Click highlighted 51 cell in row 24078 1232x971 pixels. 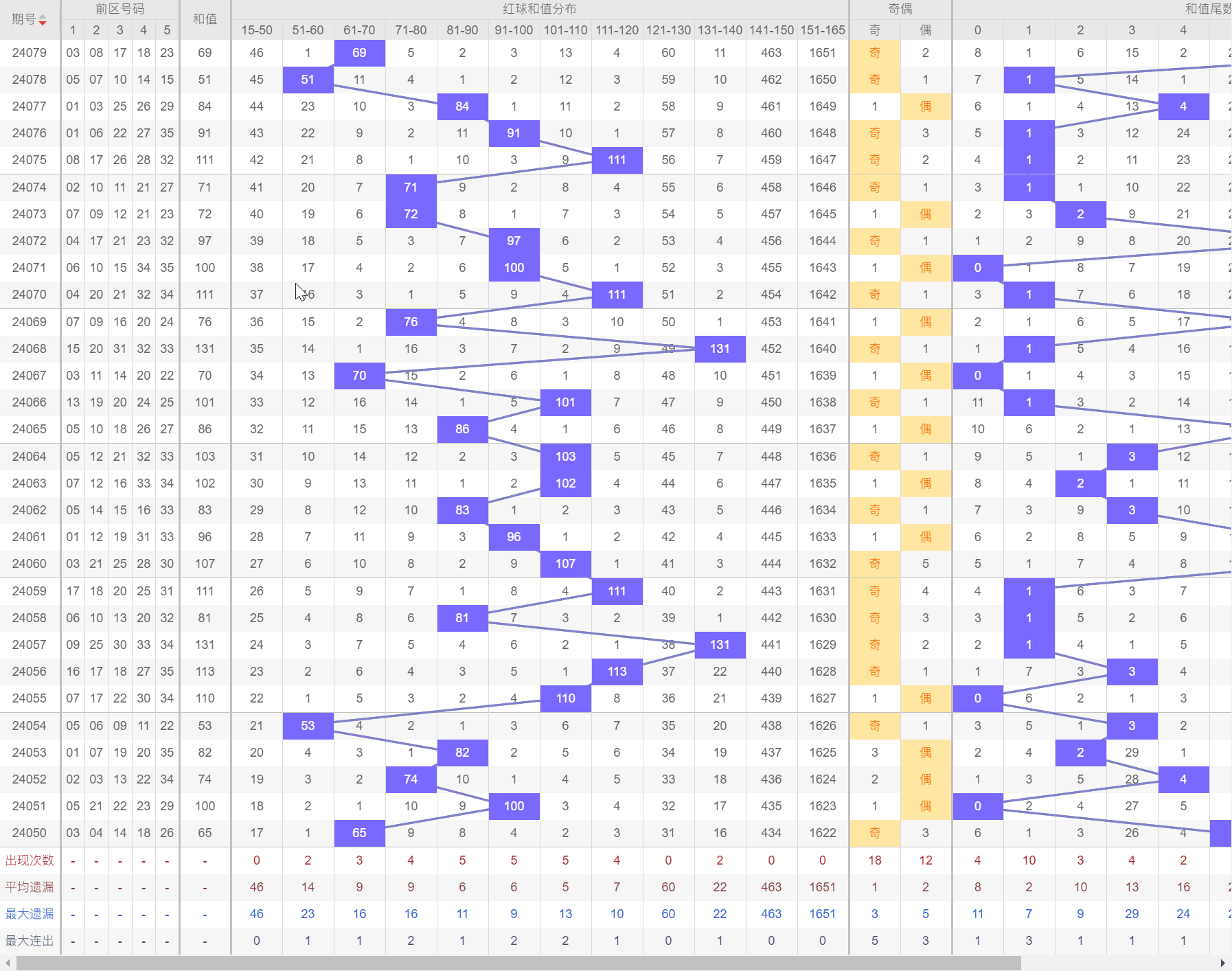[x=308, y=80]
